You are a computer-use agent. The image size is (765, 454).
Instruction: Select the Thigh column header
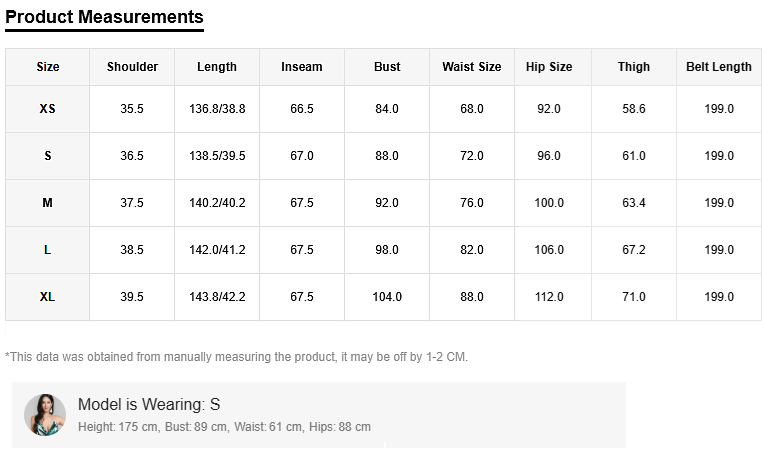point(634,67)
